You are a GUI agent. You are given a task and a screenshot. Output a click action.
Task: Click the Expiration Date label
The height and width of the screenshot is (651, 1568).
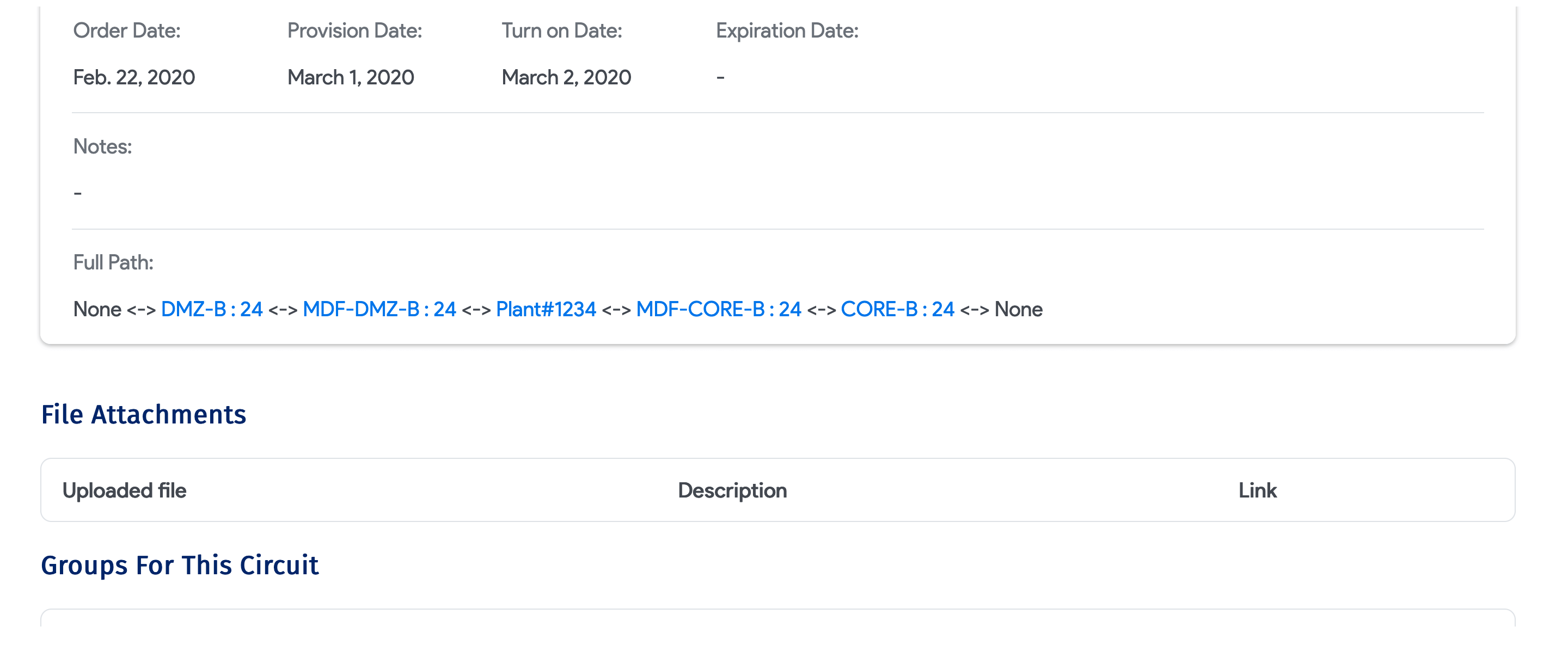[787, 30]
